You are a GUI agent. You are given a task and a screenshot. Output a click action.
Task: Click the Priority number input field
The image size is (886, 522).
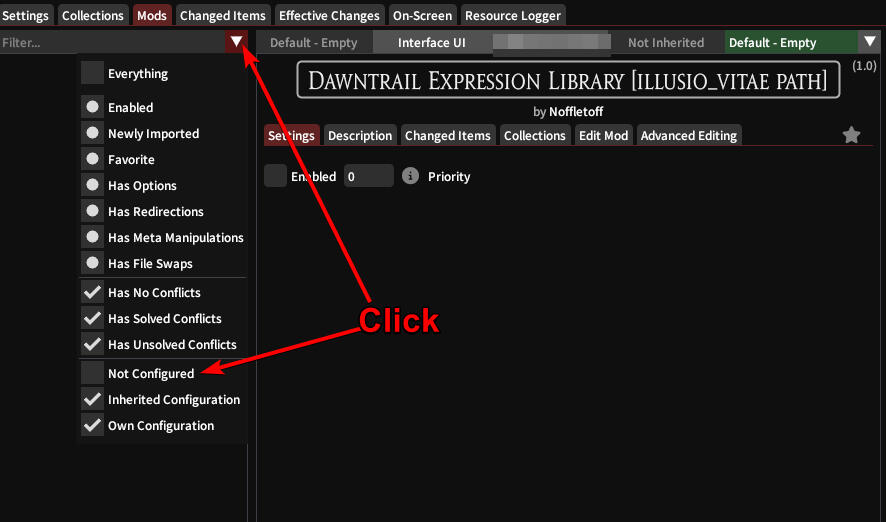(x=368, y=176)
